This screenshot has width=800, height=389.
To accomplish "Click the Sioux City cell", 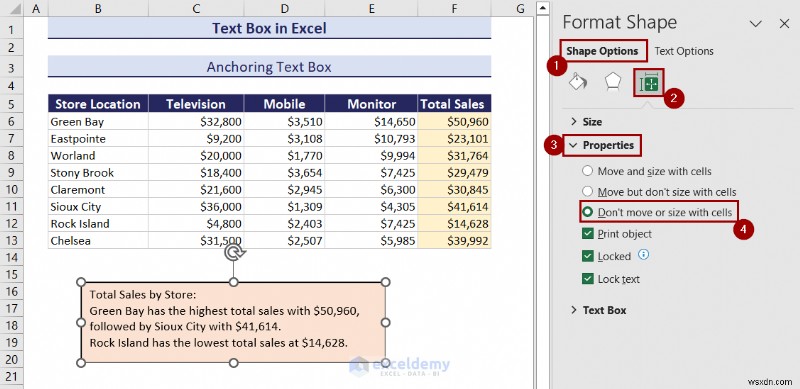I will coord(98,207).
